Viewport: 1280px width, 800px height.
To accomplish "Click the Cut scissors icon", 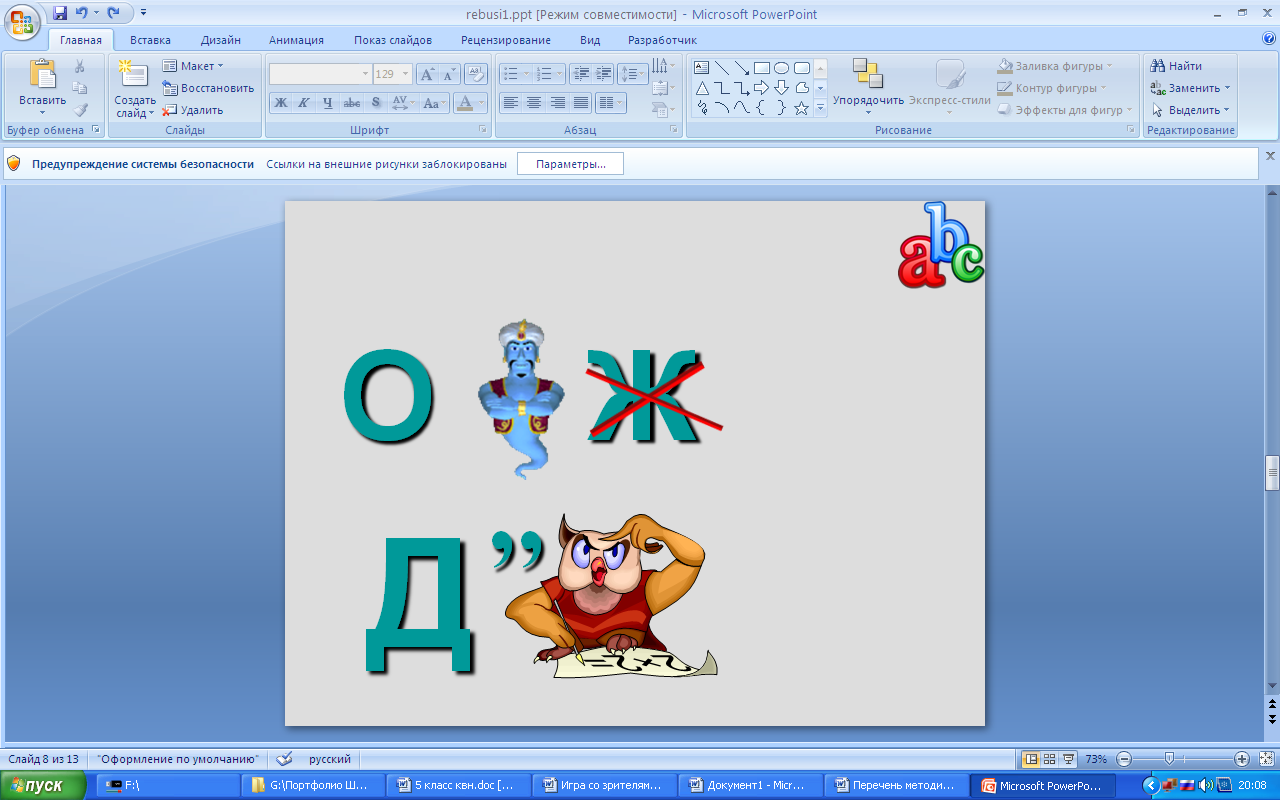I will (80, 66).
